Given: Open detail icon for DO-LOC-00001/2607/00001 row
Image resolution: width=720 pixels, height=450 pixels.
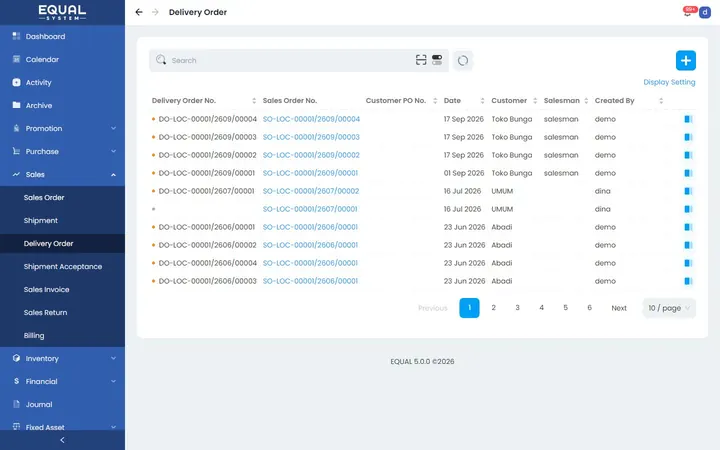Looking at the screenshot, I should 688,191.
